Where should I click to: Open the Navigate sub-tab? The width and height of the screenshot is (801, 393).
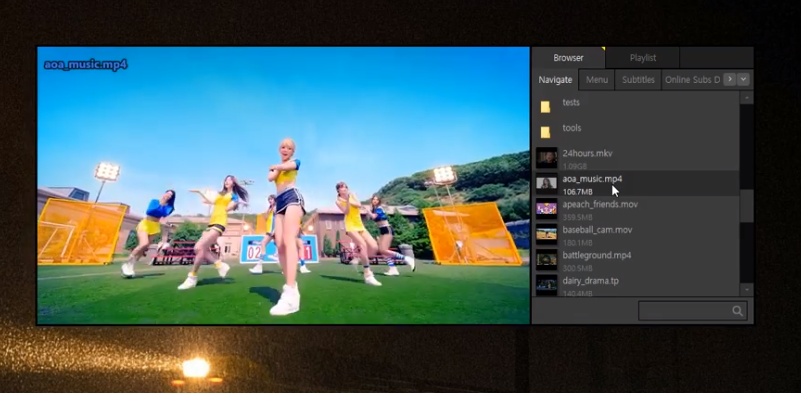click(555, 80)
